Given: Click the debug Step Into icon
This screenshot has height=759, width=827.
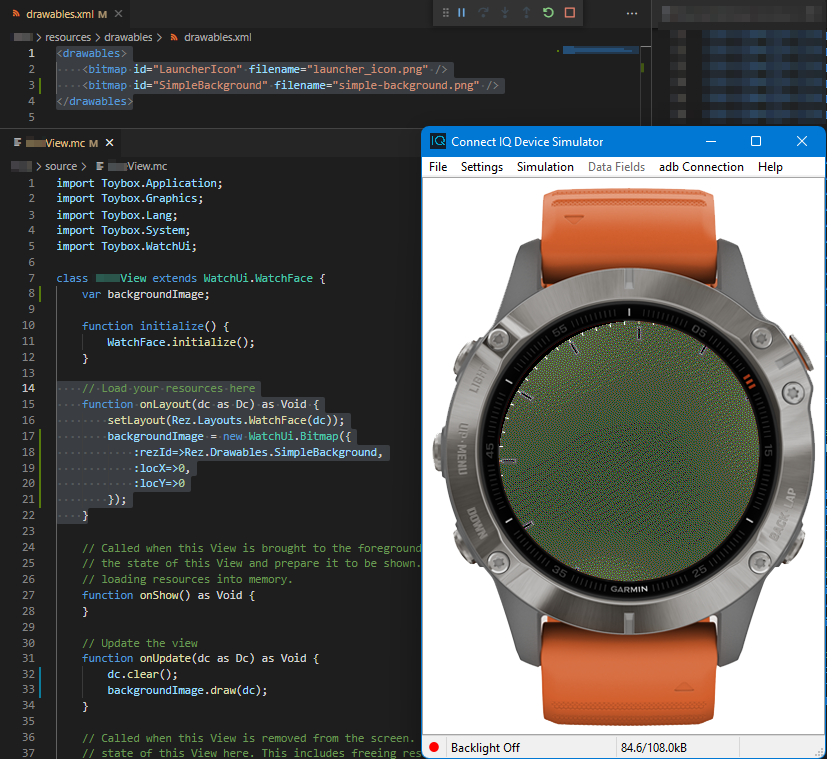Looking at the screenshot, I should (x=505, y=13).
